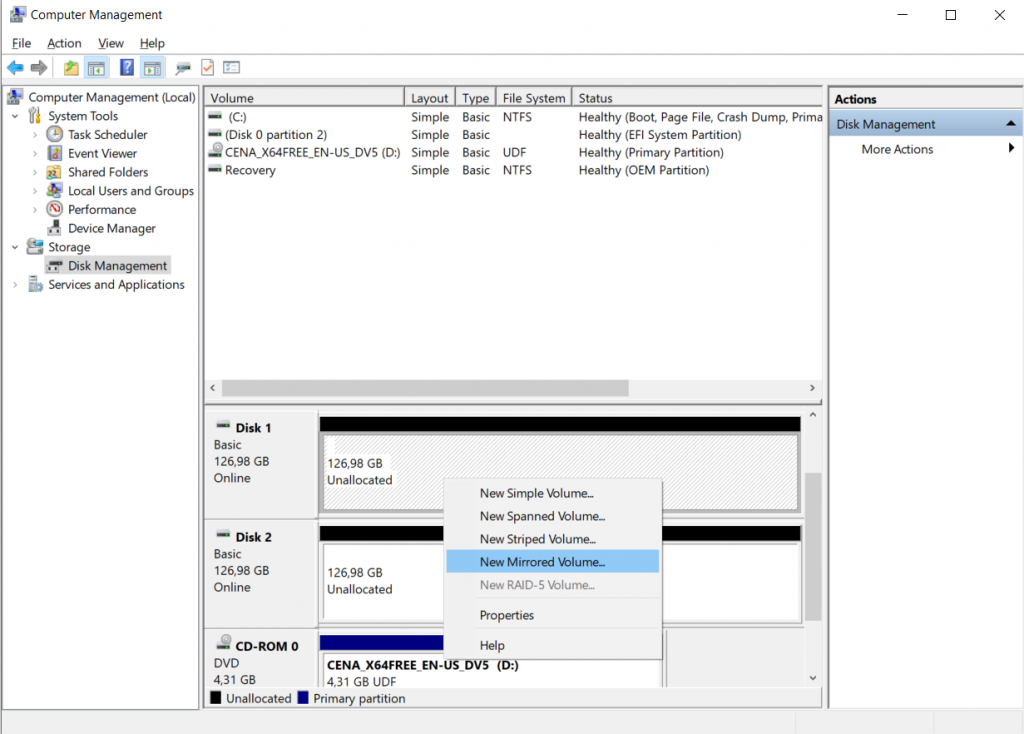The height and width of the screenshot is (734, 1024).
Task: Click the Disk 1 drive icon
Action: (x=223, y=425)
